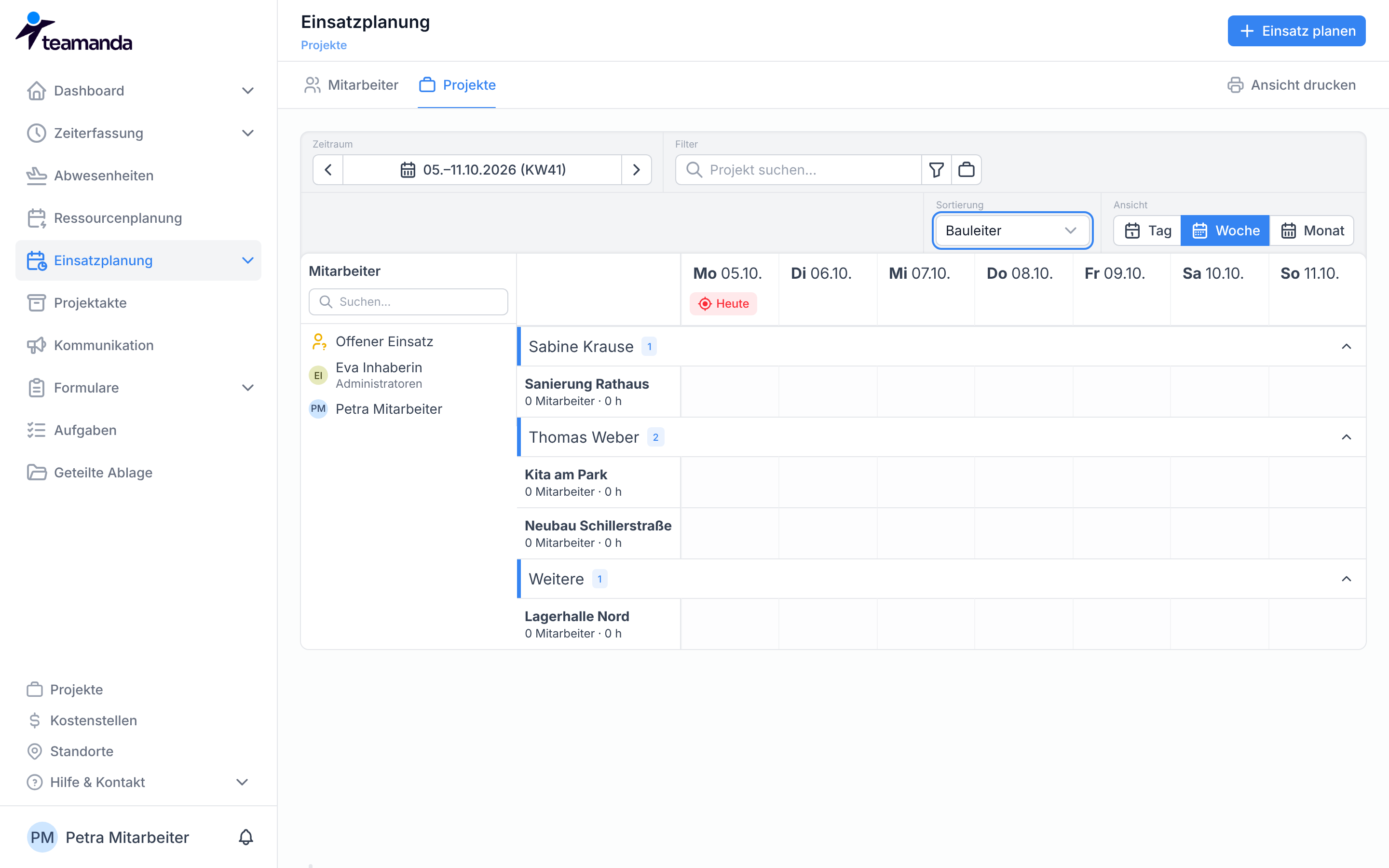Click the briefcase filter icon
Screen dimensions: 1389x868
click(x=967, y=170)
